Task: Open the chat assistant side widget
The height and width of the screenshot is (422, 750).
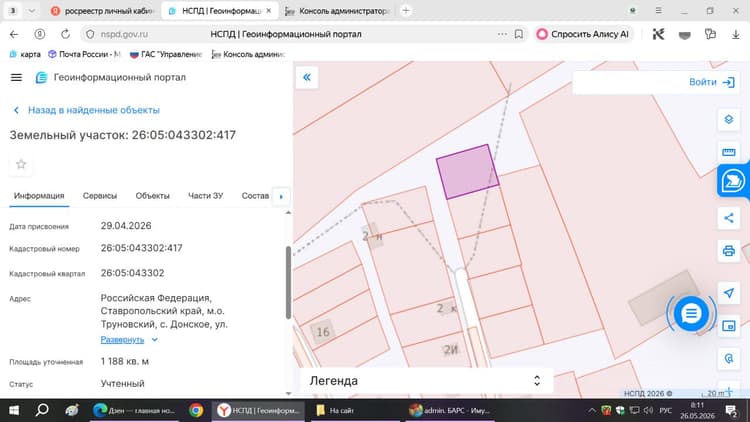Action: (x=733, y=181)
